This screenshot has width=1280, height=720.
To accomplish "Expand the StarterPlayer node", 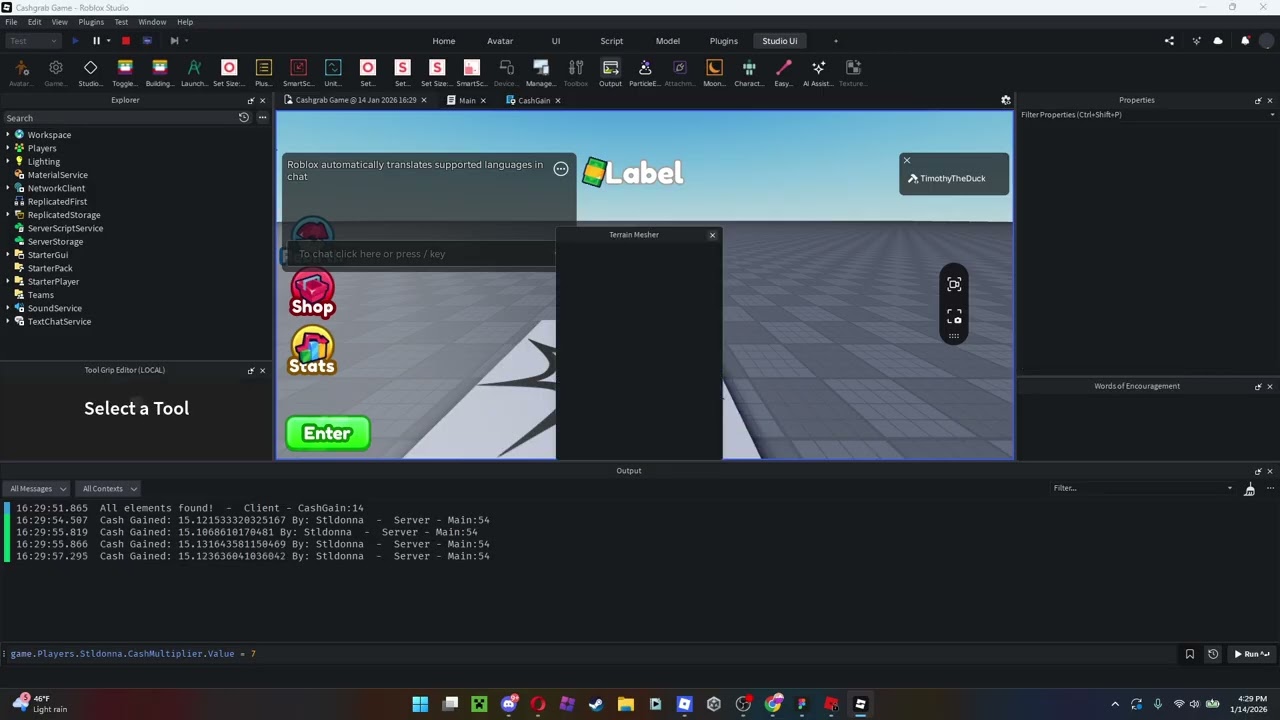I will pyautogui.click(x=8, y=282).
